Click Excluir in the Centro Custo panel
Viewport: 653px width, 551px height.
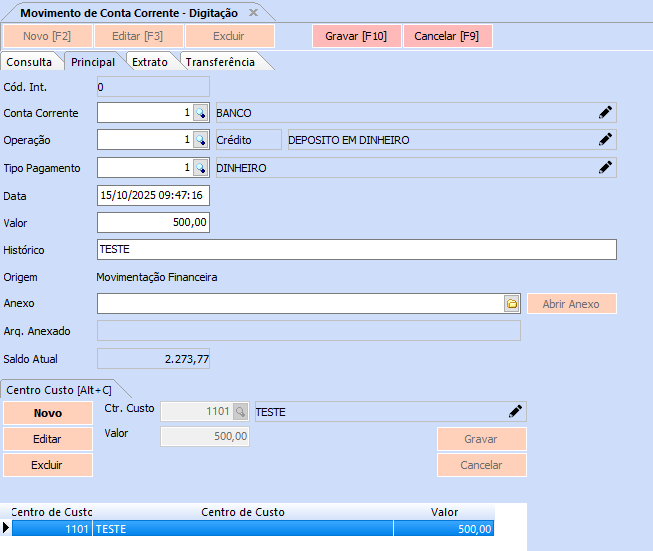[48, 465]
